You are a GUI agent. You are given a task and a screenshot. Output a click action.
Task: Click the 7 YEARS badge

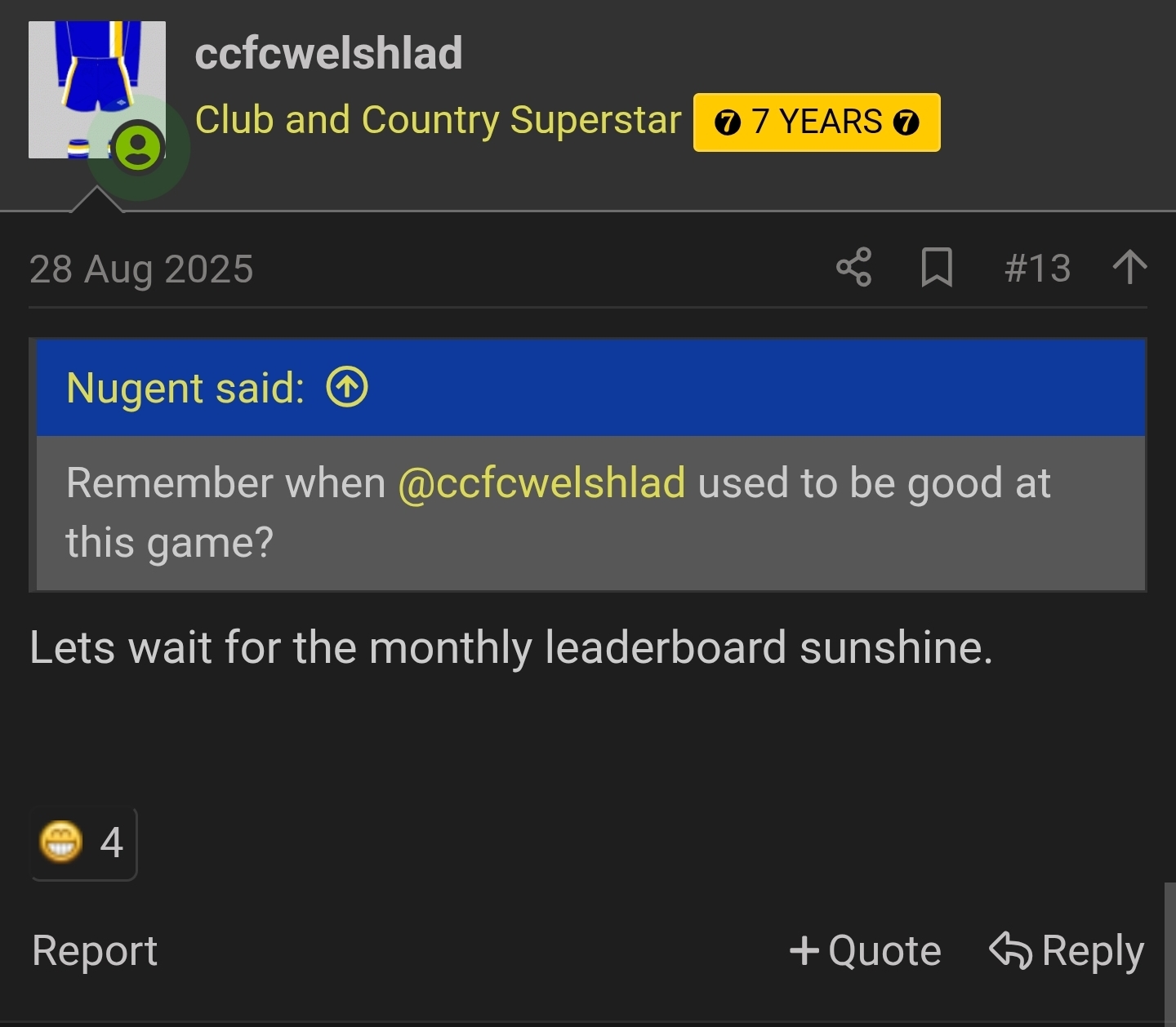[817, 122]
